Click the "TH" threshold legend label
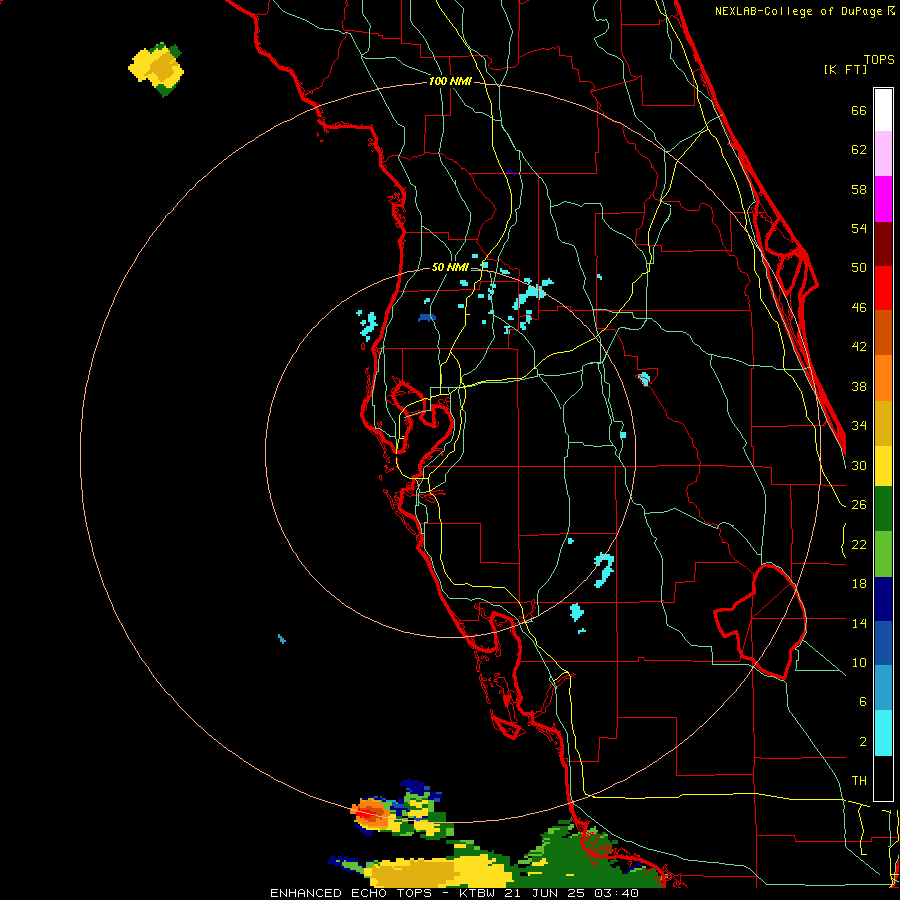This screenshot has width=900, height=900. click(859, 781)
